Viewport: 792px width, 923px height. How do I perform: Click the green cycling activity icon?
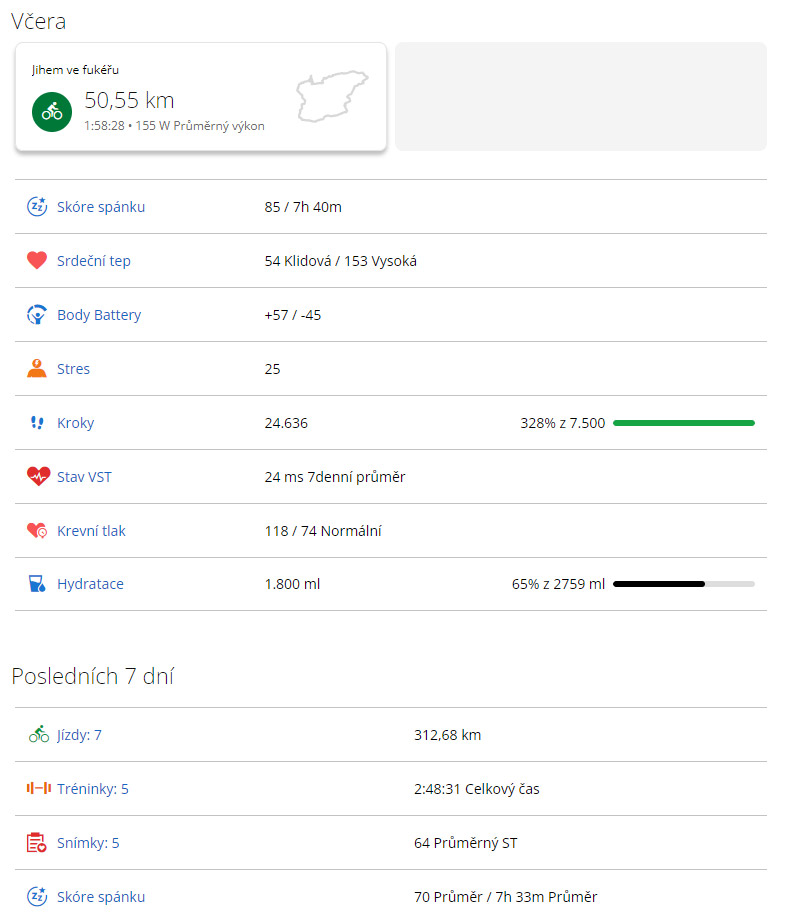52,111
